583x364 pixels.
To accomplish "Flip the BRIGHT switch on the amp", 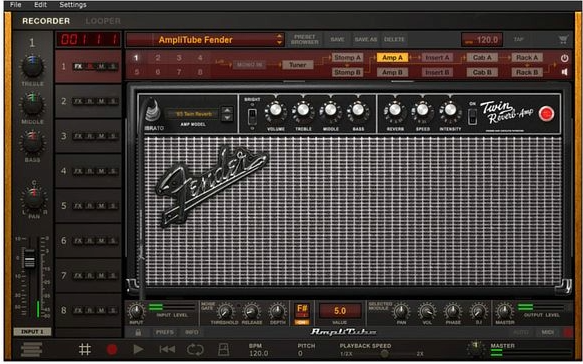I will point(252,116).
